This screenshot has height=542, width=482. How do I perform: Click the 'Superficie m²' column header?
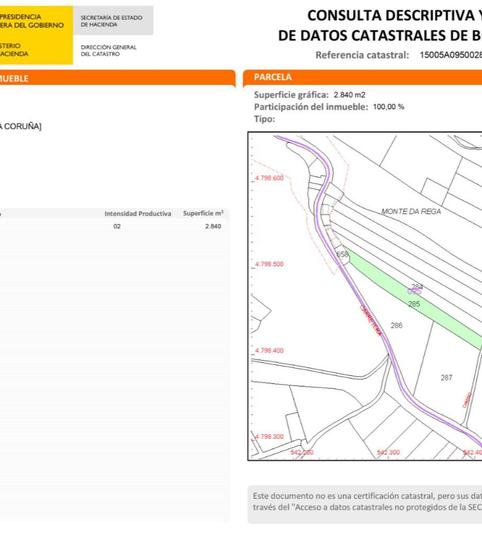[203, 213]
